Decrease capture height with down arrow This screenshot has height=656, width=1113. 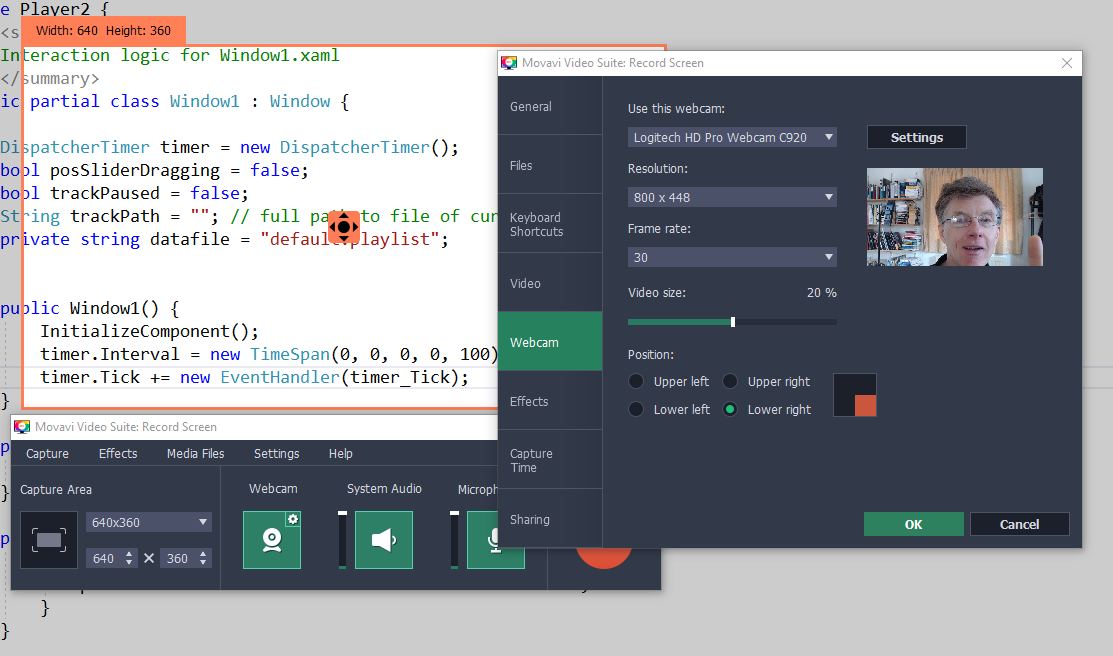[203, 562]
